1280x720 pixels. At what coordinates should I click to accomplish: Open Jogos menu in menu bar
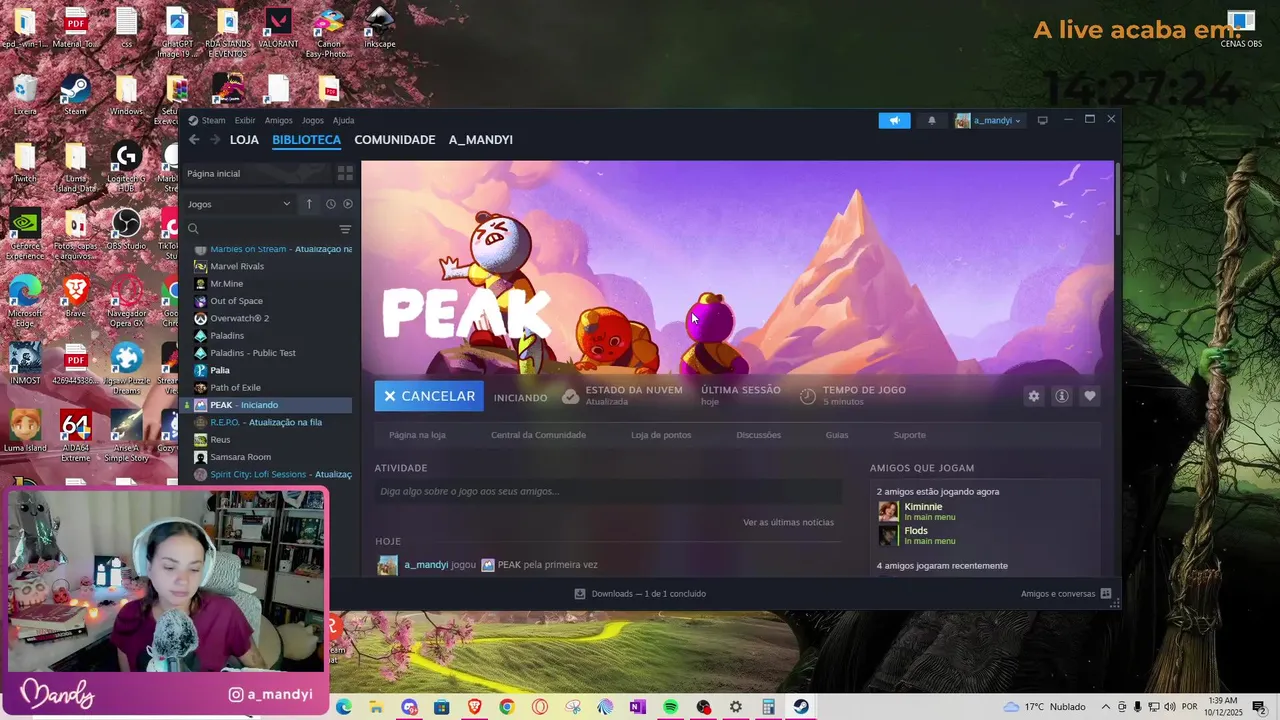click(313, 120)
